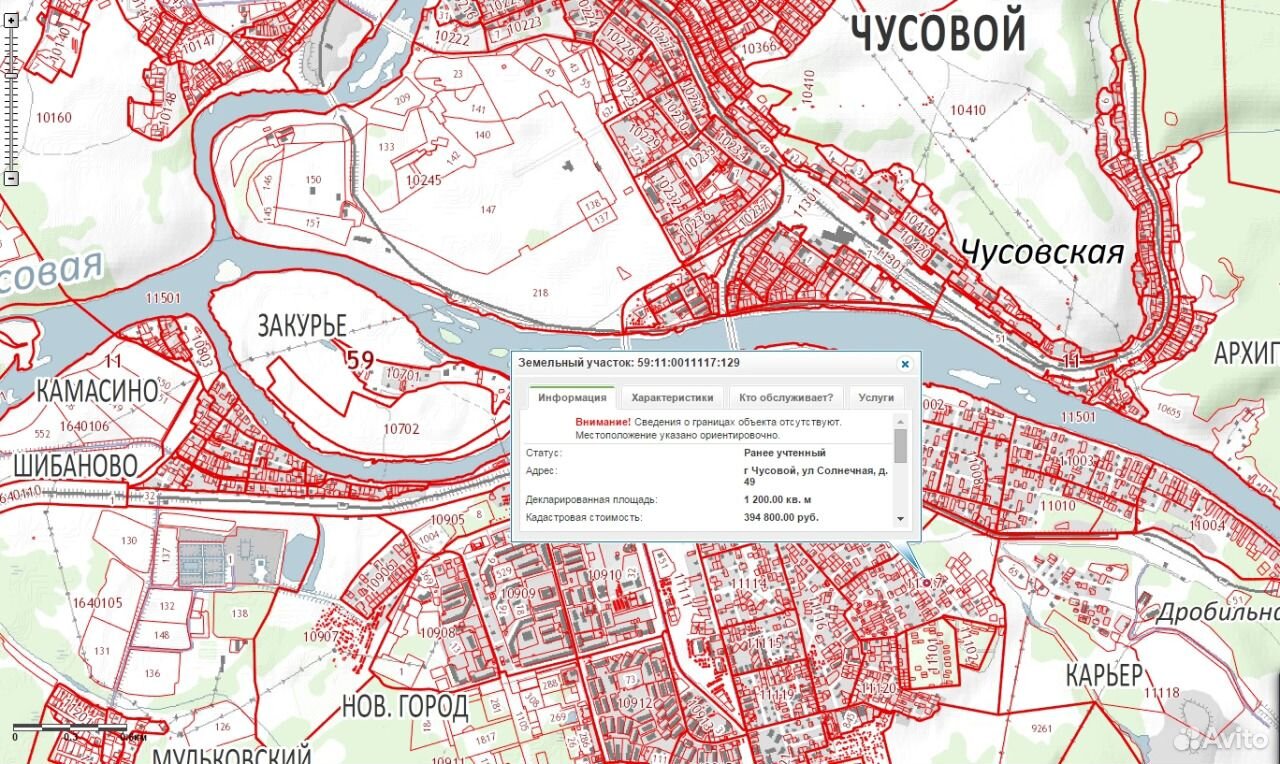Click the address г Чусовой, ул Солнечная
The height and width of the screenshot is (764, 1280).
[x=815, y=476]
